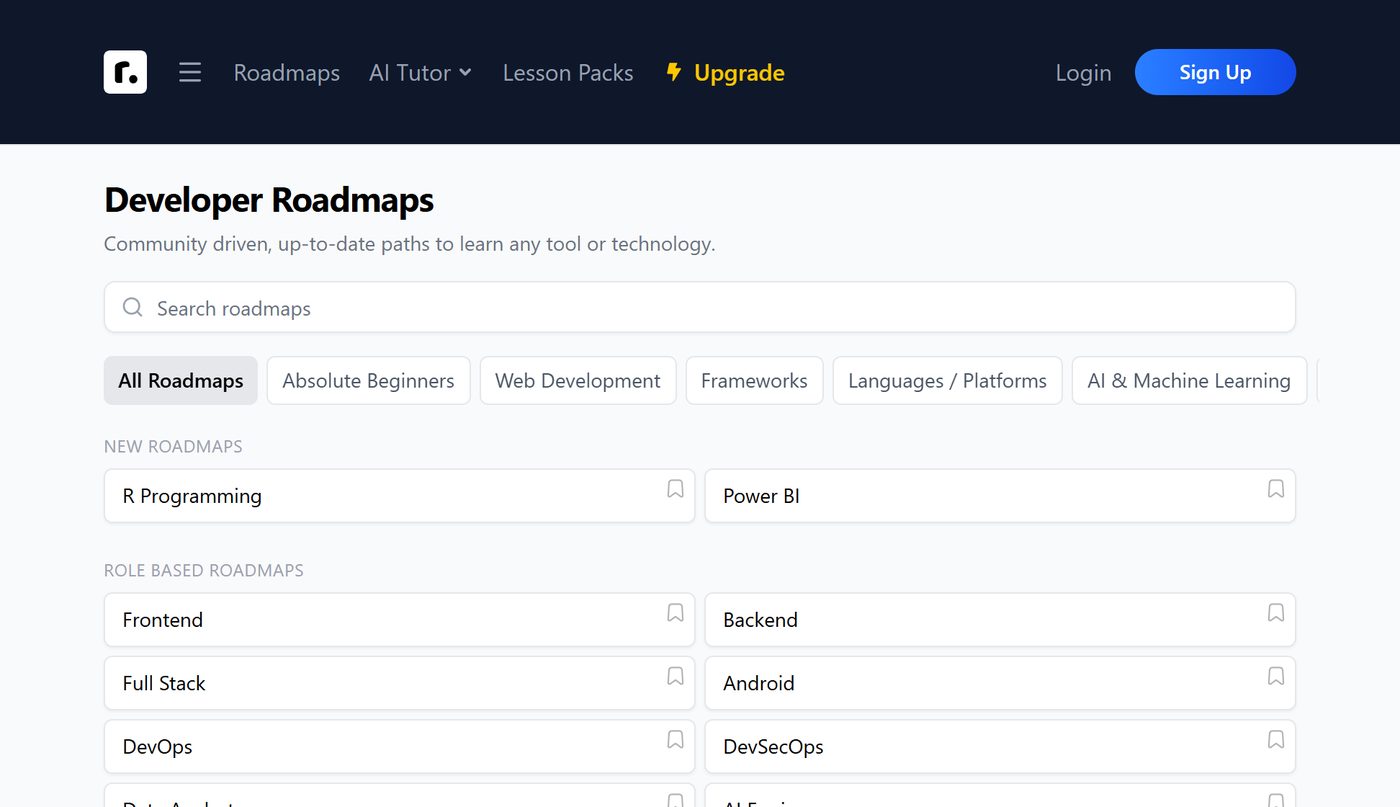This screenshot has height=807, width=1400.
Task: Bookmark the Frontend roadmap
Action: pos(675,613)
